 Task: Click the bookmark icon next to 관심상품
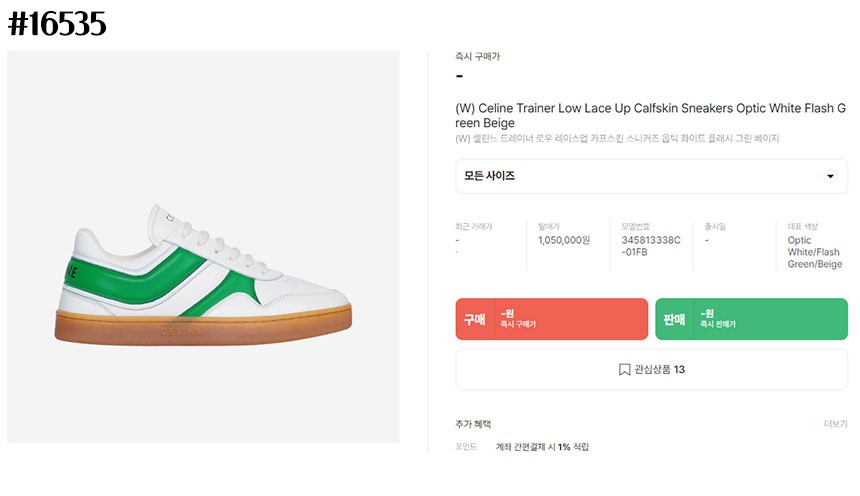click(624, 370)
